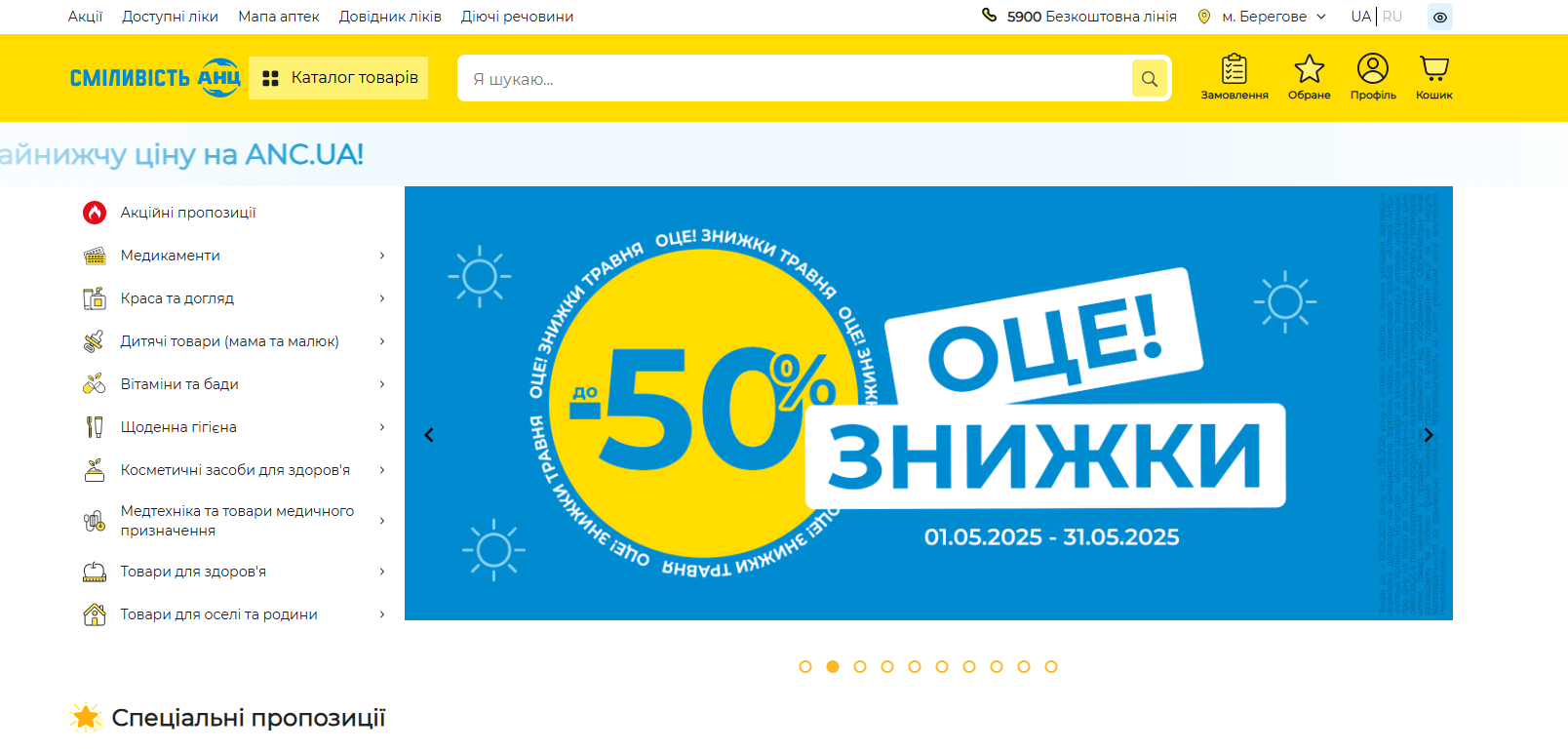
Task: Open the Каталог товарів button
Action: pos(338,78)
